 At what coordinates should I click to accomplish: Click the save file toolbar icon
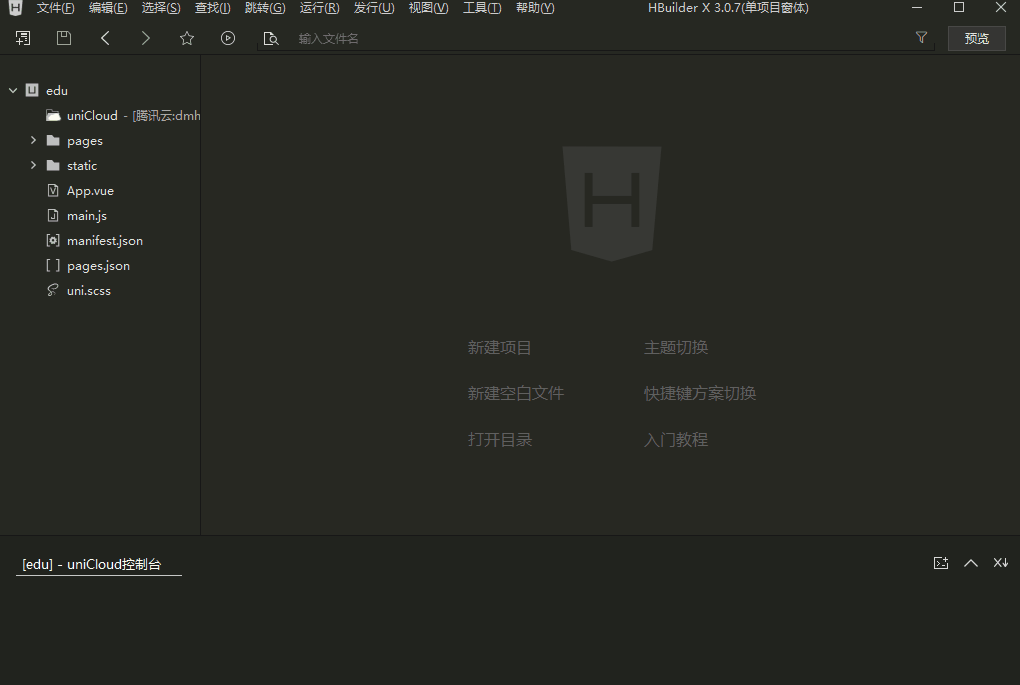[64, 38]
